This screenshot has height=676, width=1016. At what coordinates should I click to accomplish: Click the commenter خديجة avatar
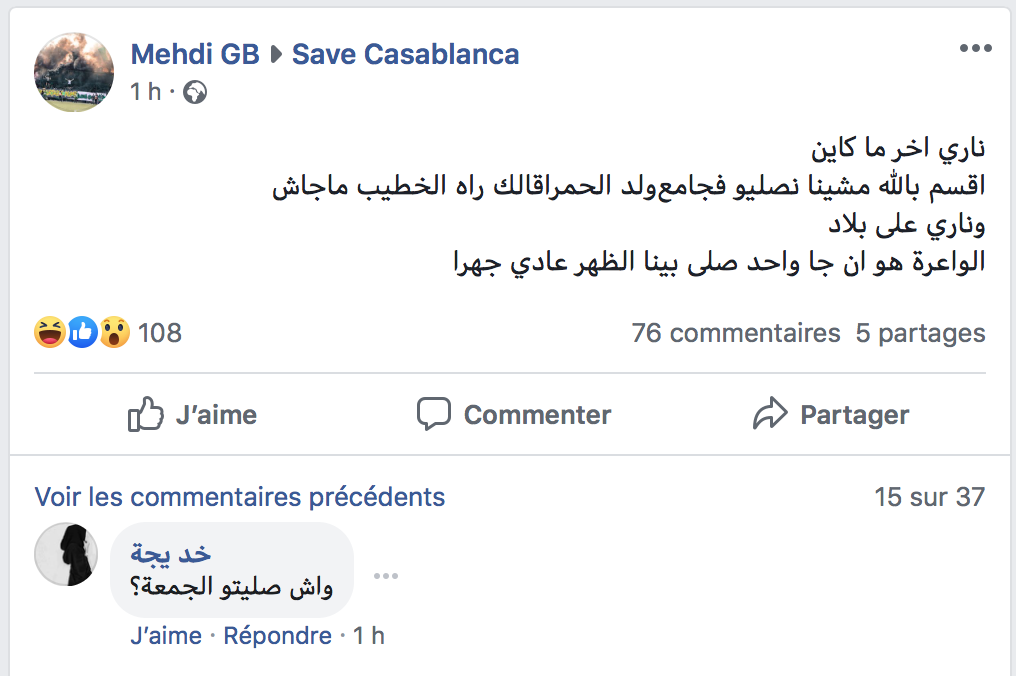tap(66, 553)
